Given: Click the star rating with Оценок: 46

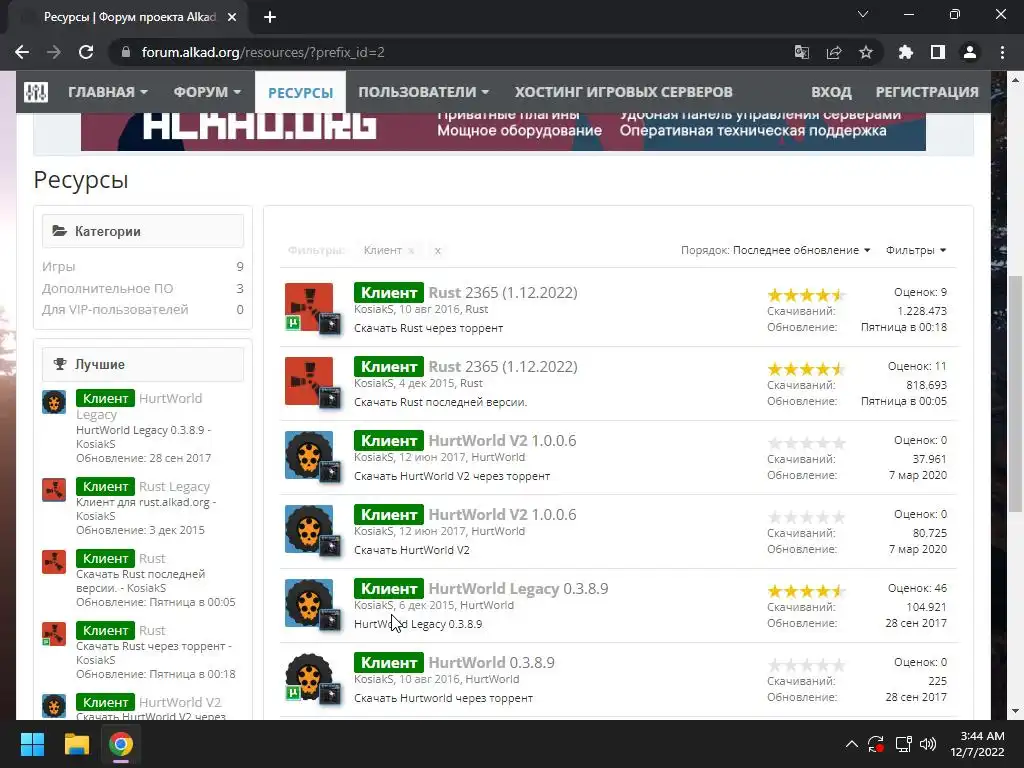Looking at the screenshot, I should tap(806, 591).
